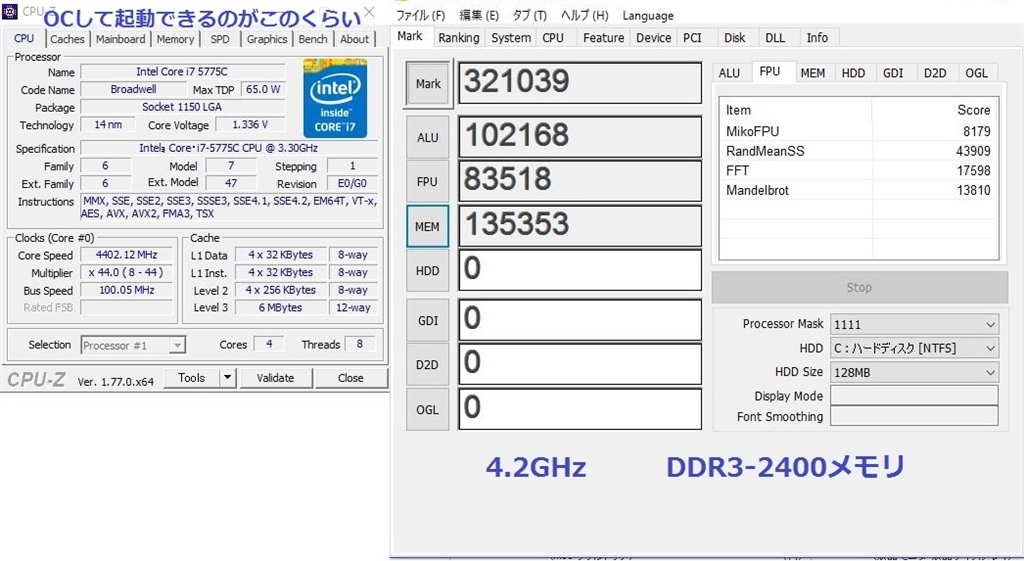Click the FFT result row
Viewport: 1024px width, 561px height.
click(859, 170)
